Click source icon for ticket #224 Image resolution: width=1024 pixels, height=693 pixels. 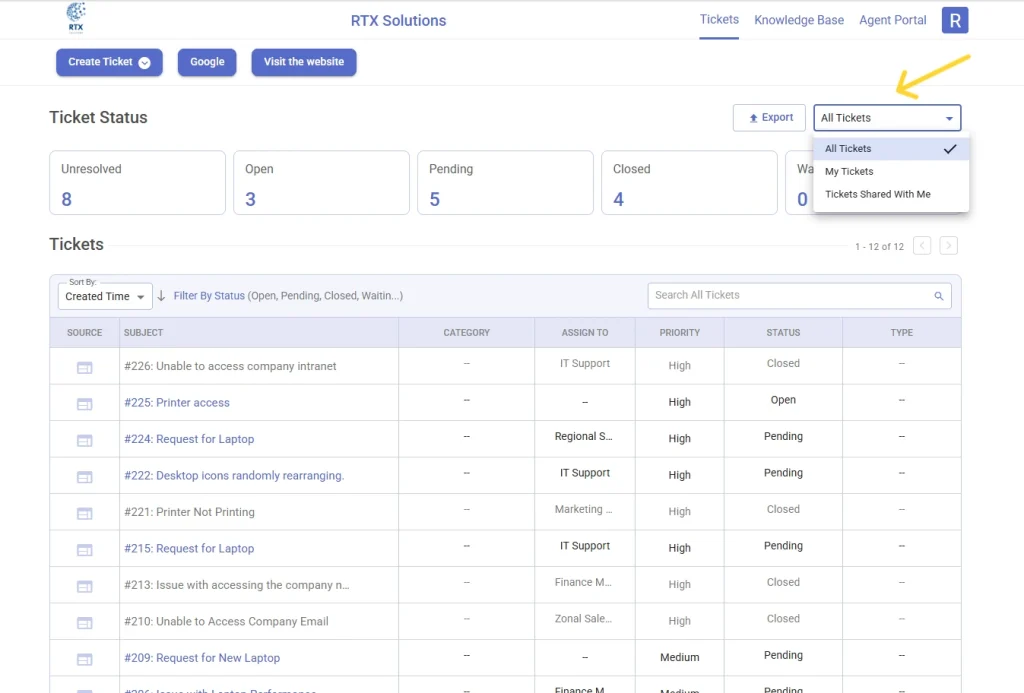point(84,441)
